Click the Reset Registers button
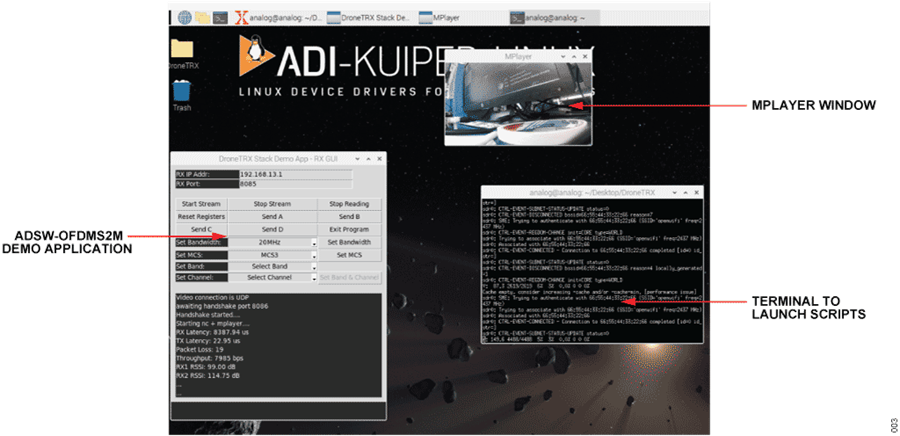This screenshot has height=436, width=900. (201, 216)
